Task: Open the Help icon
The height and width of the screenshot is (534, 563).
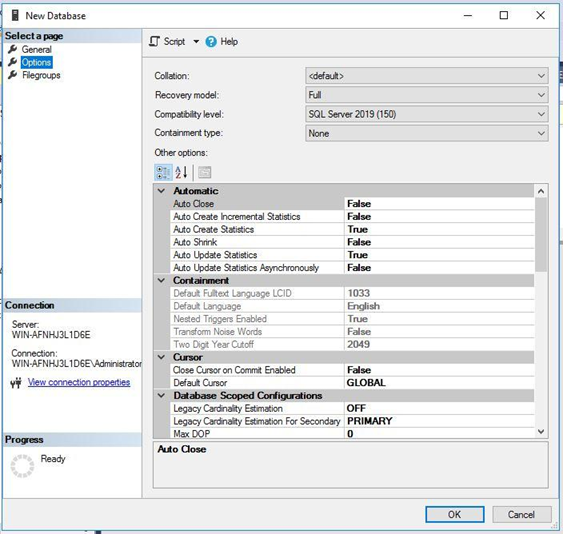Action: click(x=211, y=42)
